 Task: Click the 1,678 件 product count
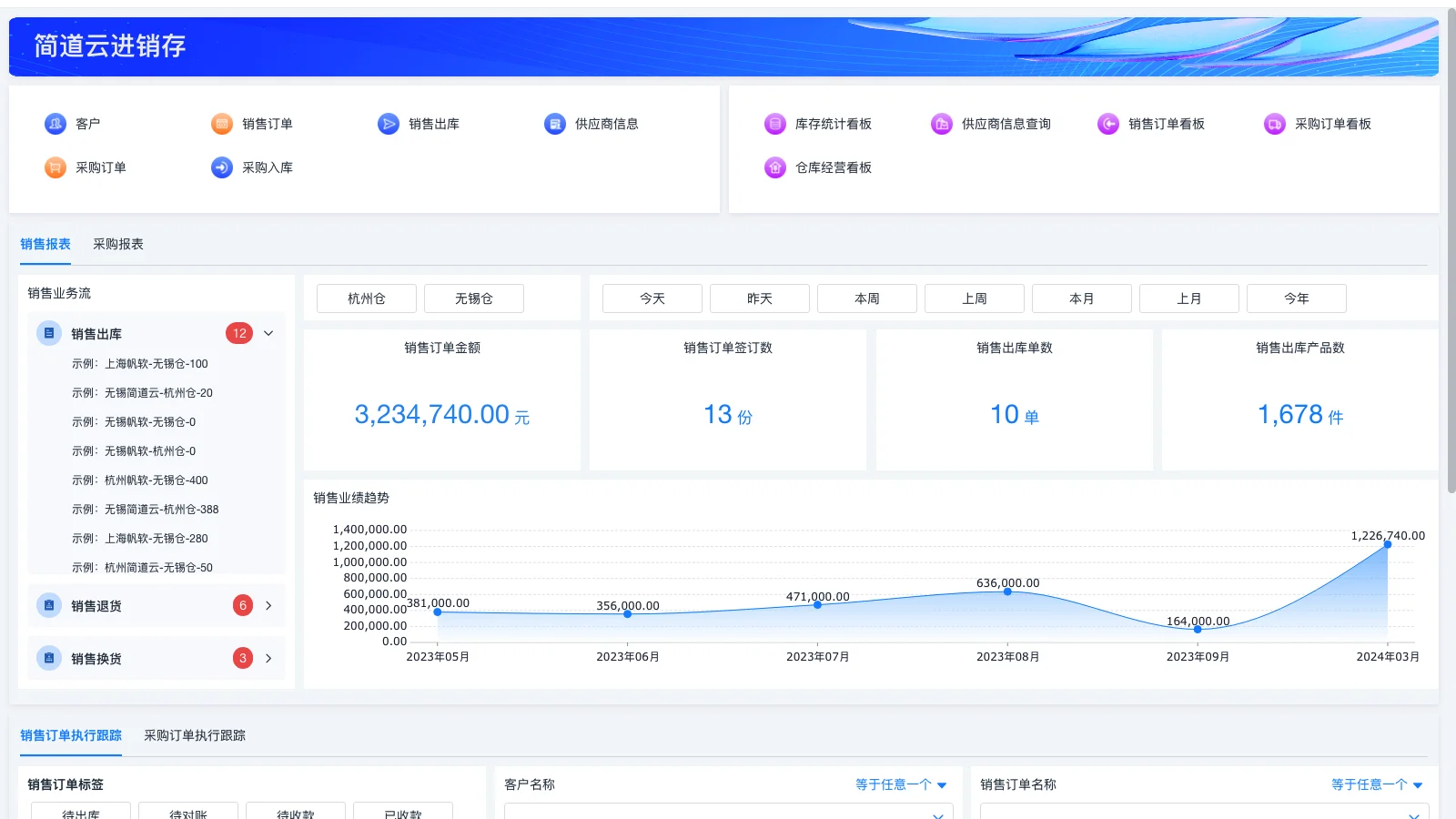coord(1300,415)
